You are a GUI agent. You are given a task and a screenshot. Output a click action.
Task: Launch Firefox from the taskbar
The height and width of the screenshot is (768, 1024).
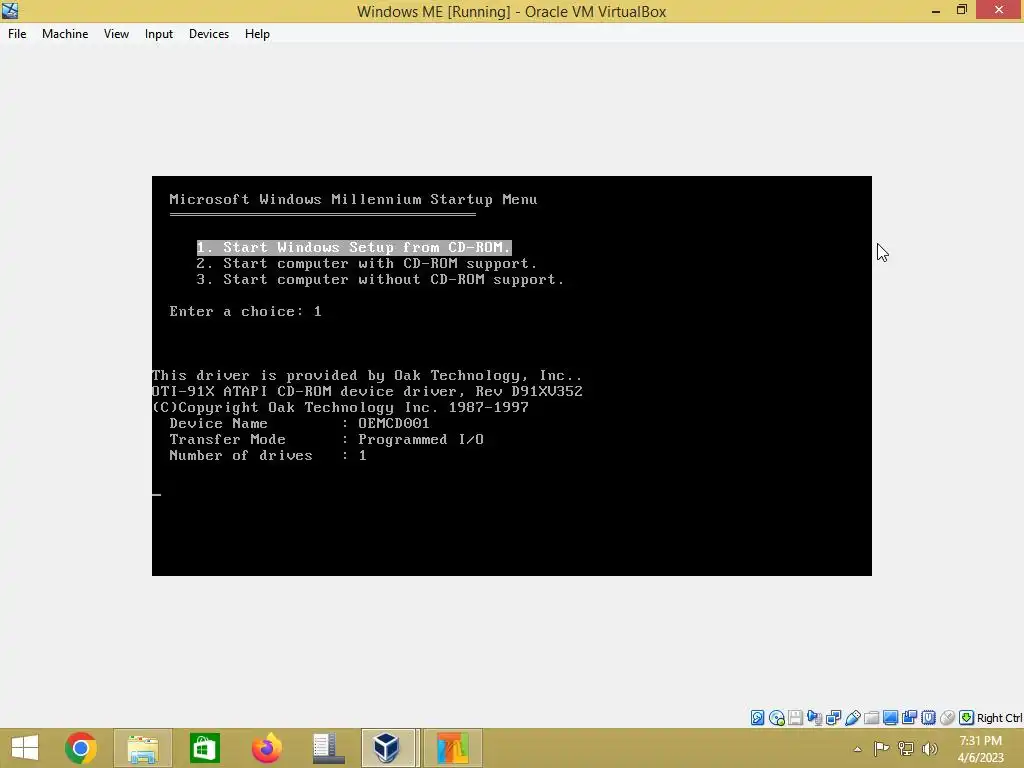tap(266, 748)
